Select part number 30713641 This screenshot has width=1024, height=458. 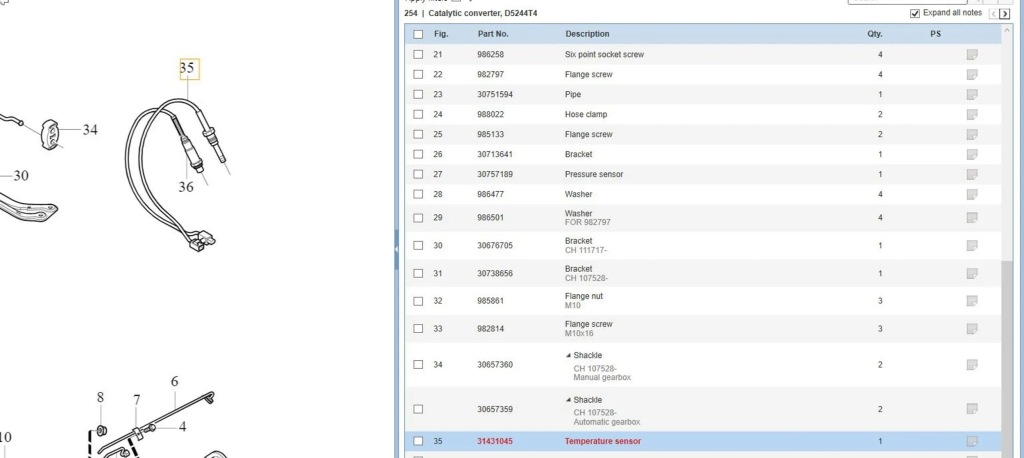[x=494, y=155]
